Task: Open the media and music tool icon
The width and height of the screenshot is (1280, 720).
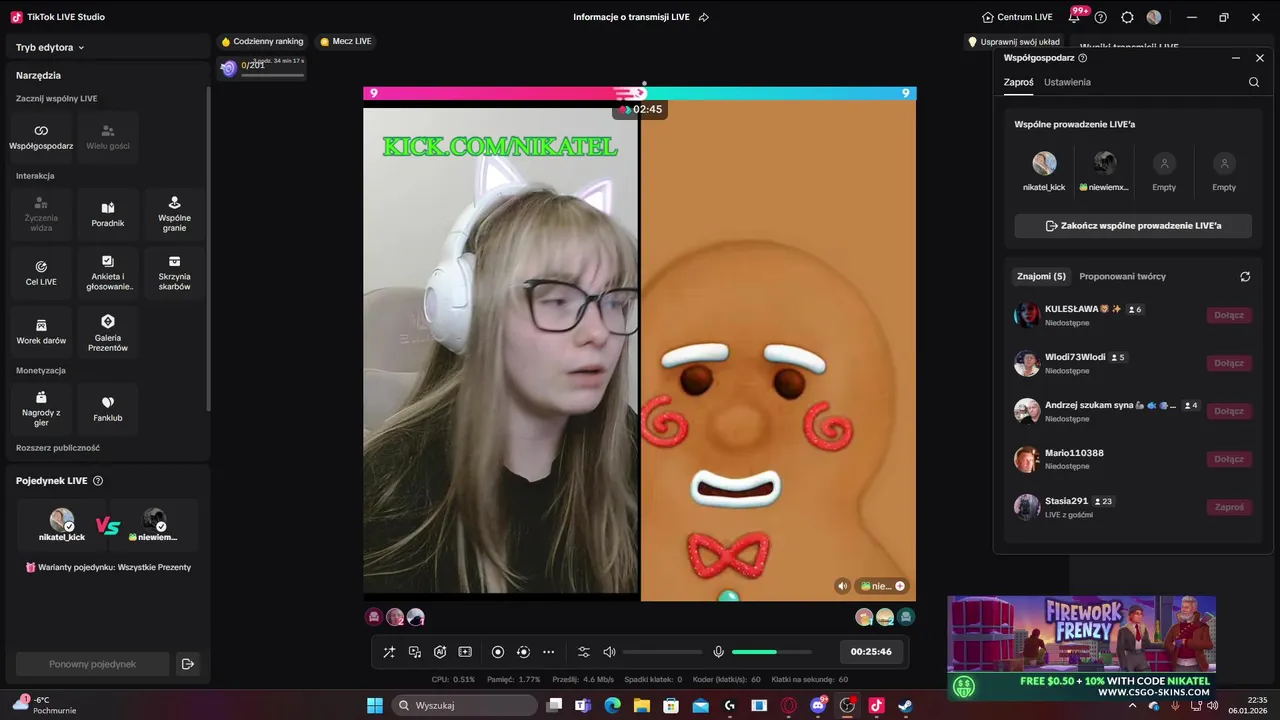Action: click(x=415, y=652)
